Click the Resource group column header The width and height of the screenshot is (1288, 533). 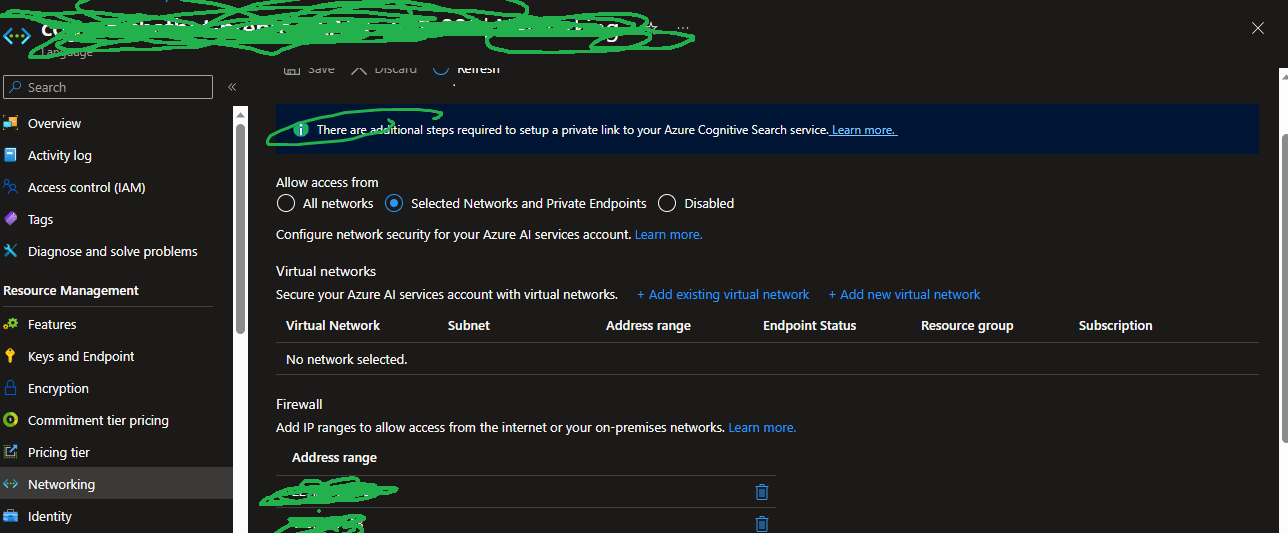(967, 325)
